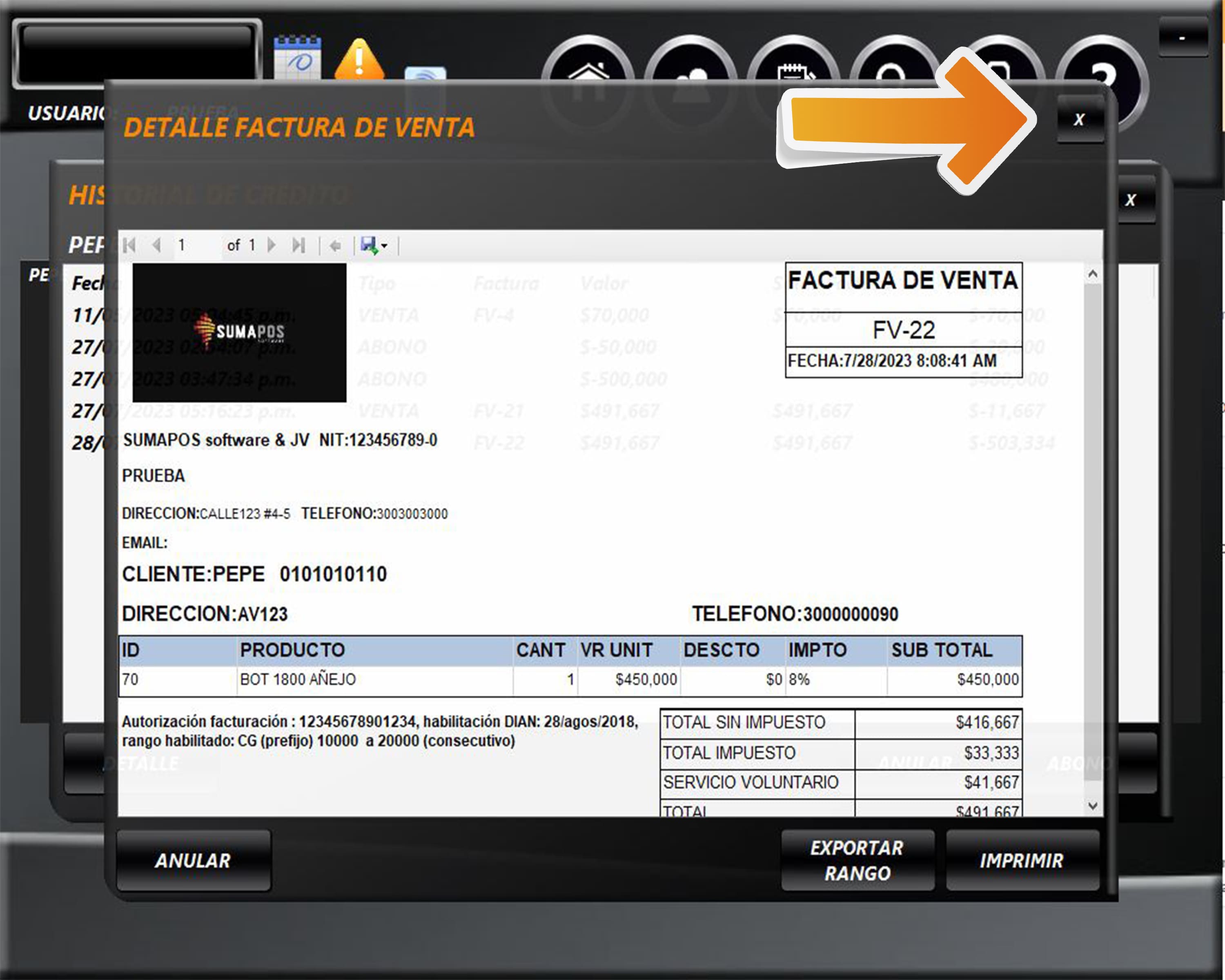Click the EXPORTAR RANGO button
The width and height of the screenshot is (1225, 980).
857,860
